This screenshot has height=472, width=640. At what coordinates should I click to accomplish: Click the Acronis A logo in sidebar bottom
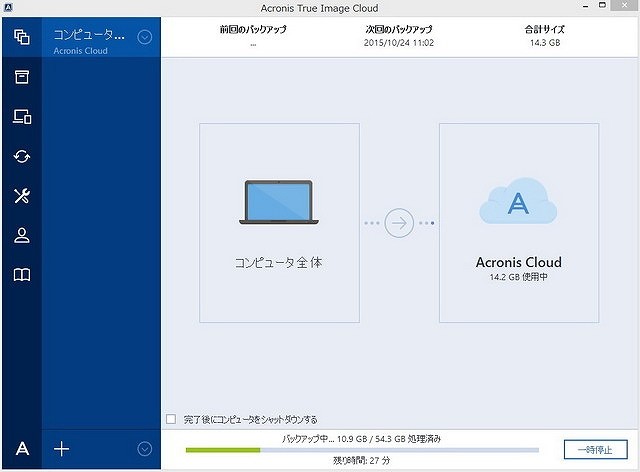22,449
